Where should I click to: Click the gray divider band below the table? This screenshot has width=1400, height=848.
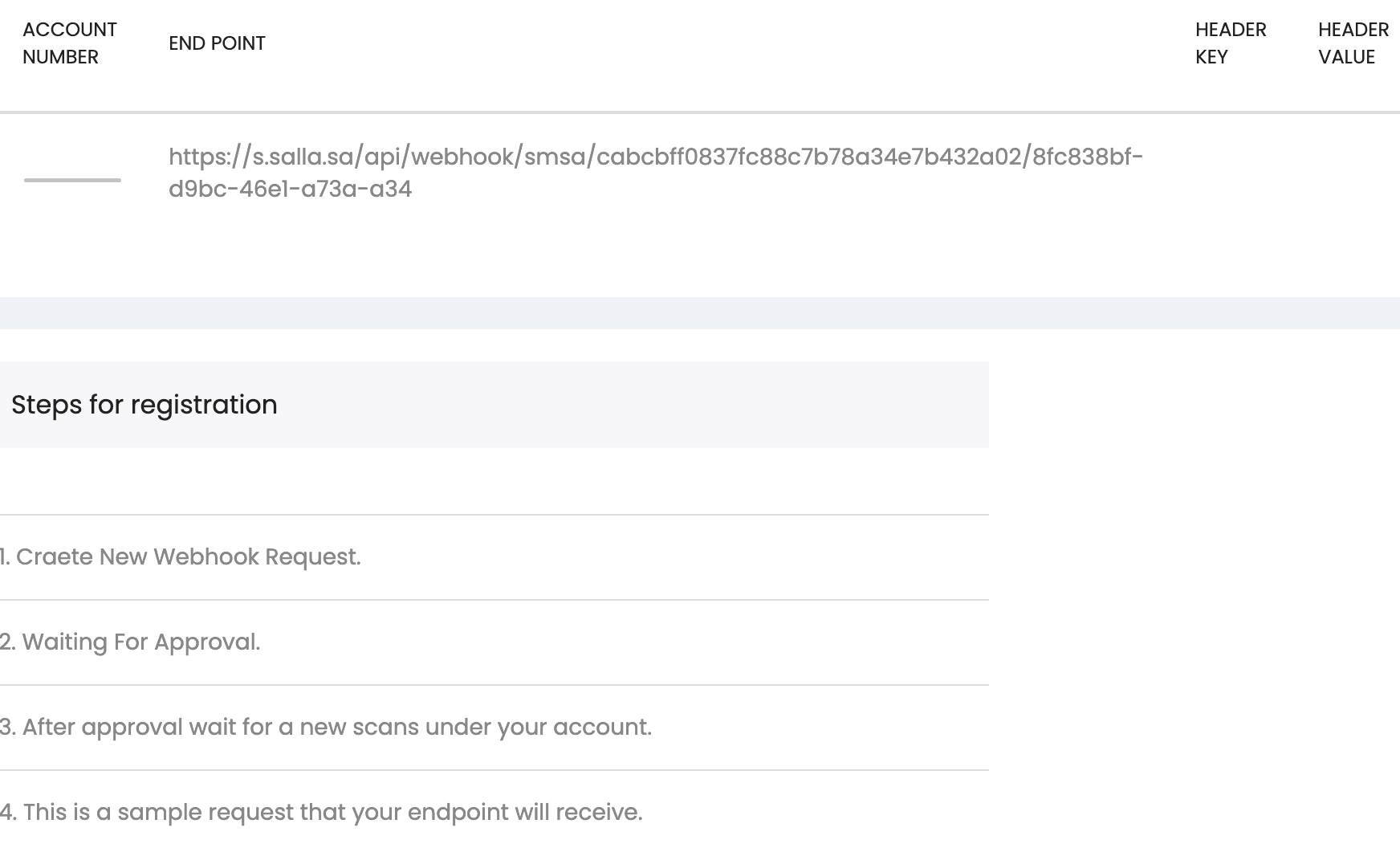700,313
